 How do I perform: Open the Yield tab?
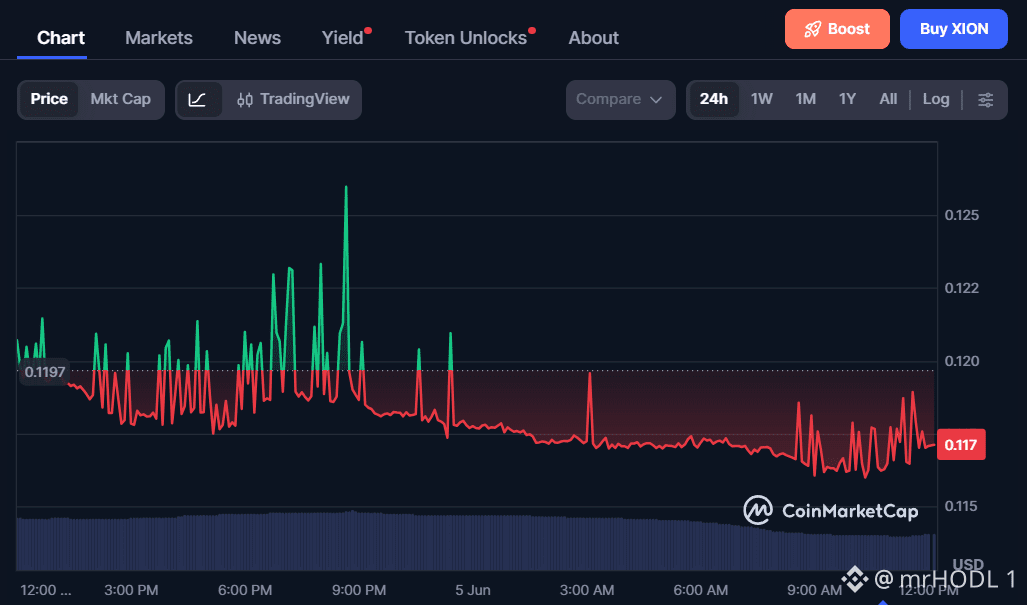click(x=343, y=38)
